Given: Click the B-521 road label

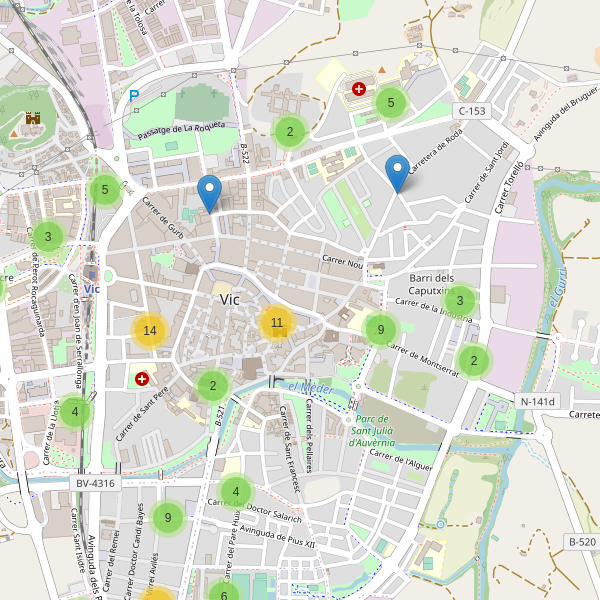Looking at the screenshot, I should 220,416.
